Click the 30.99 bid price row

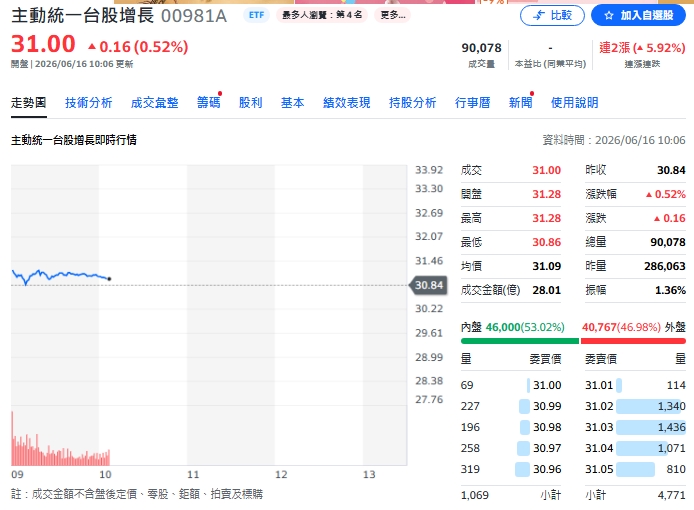(511, 406)
